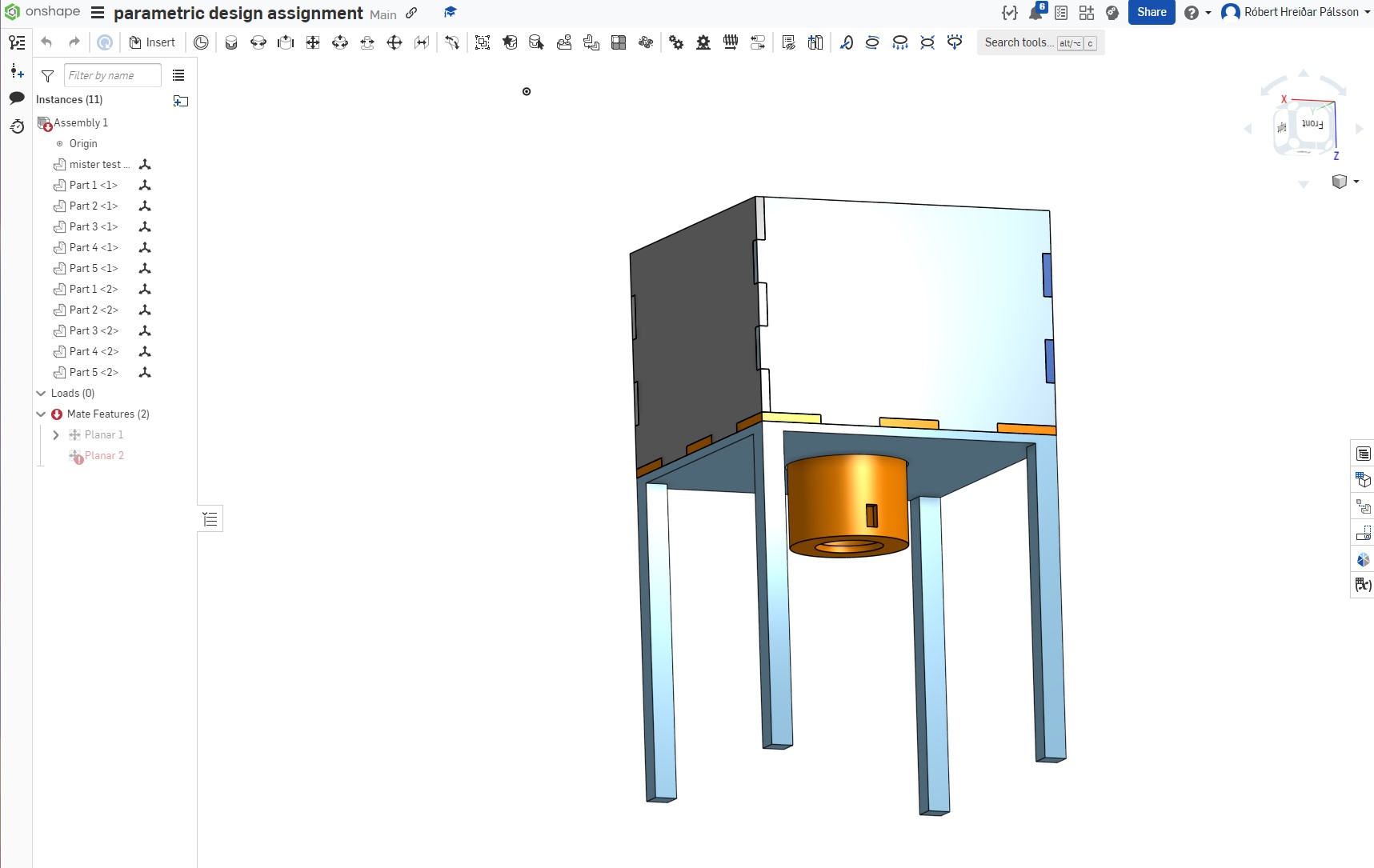Image resolution: width=1374 pixels, height=868 pixels.
Task: Select the Slider mate tool
Action: (286, 42)
